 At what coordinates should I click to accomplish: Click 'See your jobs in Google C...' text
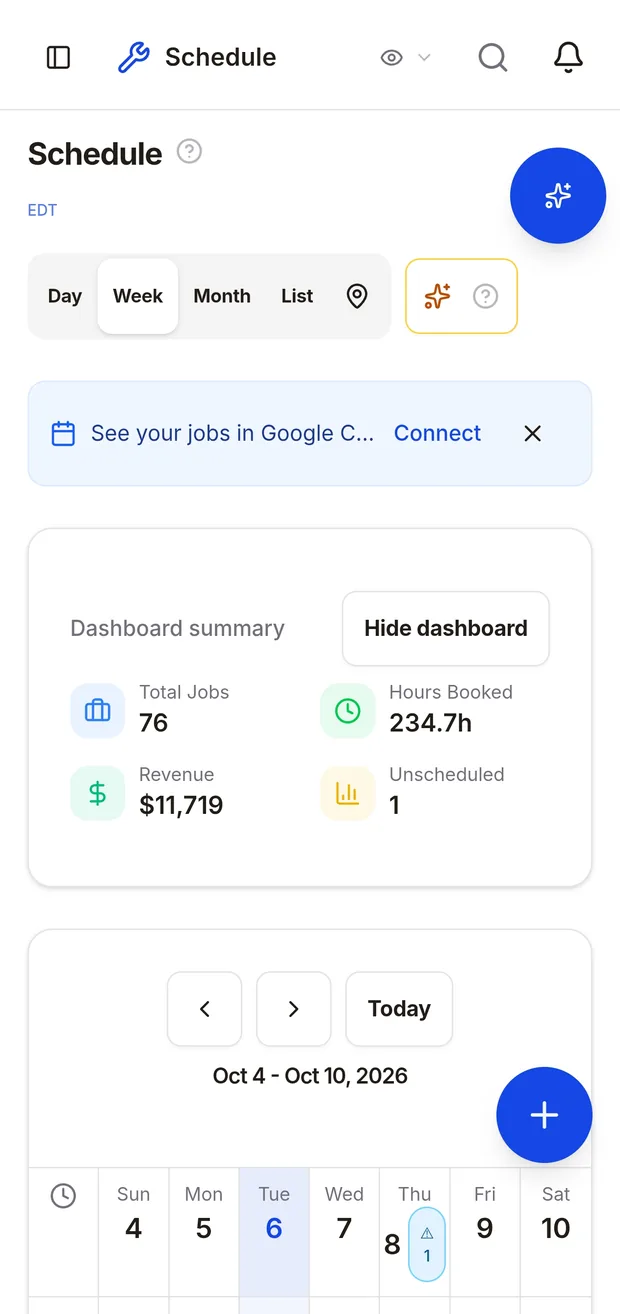click(x=232, y=433)
